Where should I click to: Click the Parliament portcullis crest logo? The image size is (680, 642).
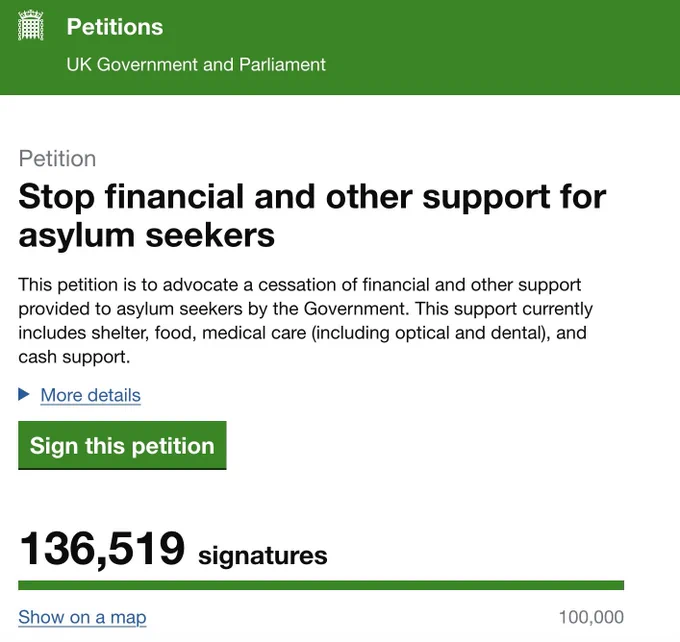31,25
